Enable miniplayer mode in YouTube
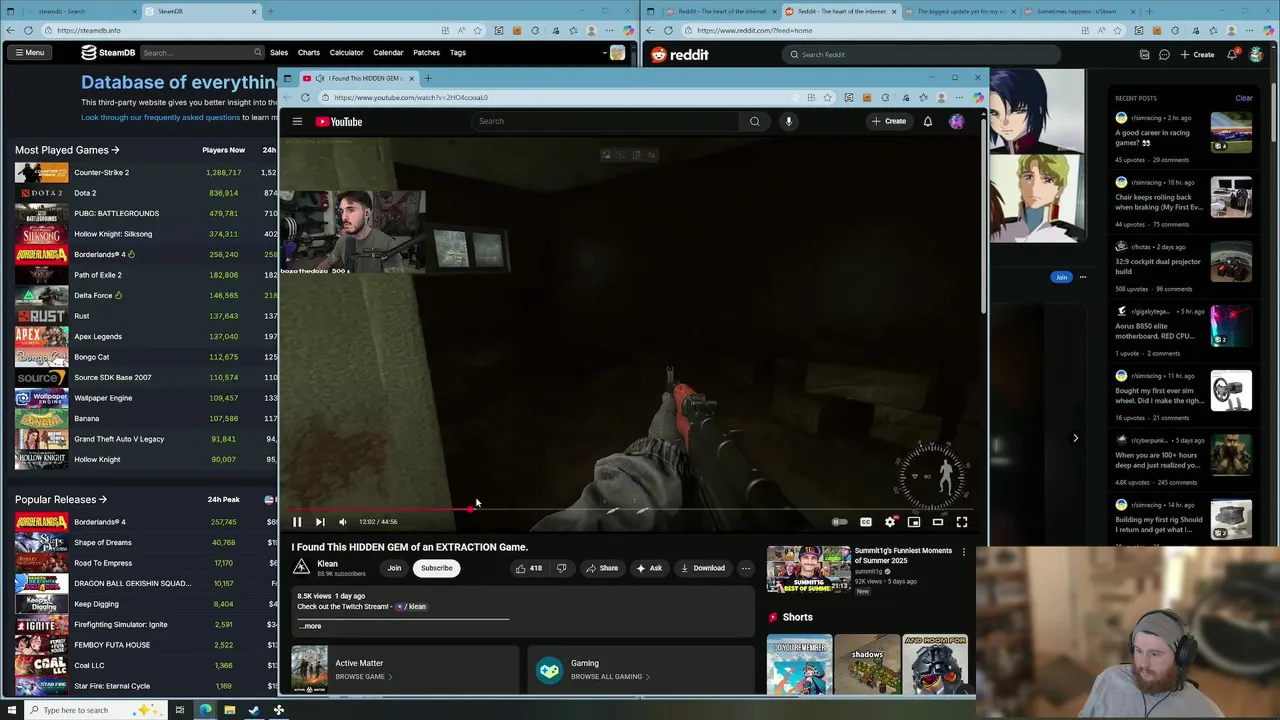This screenshot has height=720, width=1280. pos(914,522)
